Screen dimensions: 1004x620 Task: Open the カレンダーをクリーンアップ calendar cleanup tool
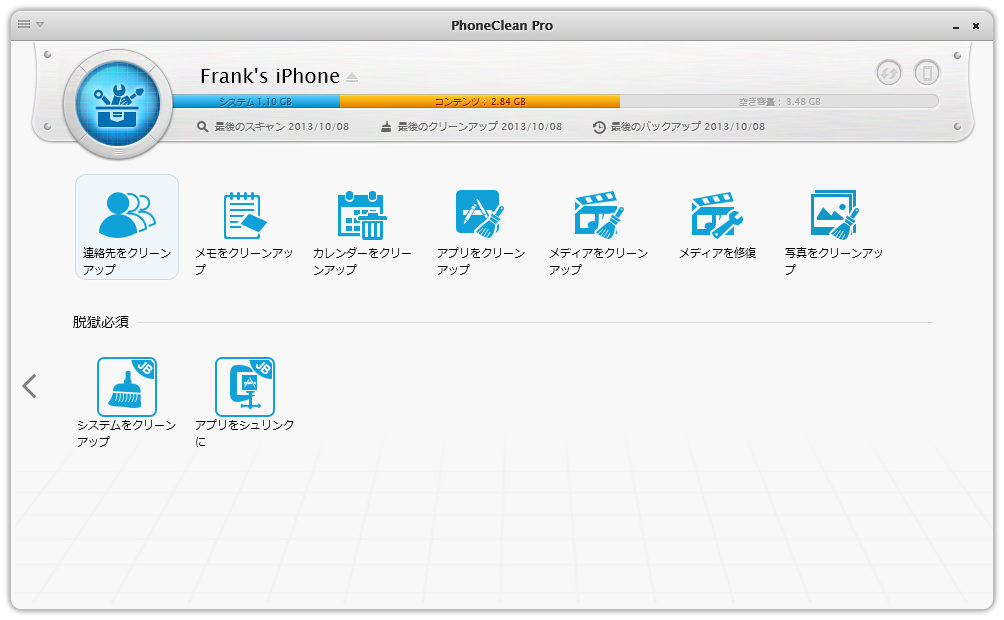[x=362, y=233]
